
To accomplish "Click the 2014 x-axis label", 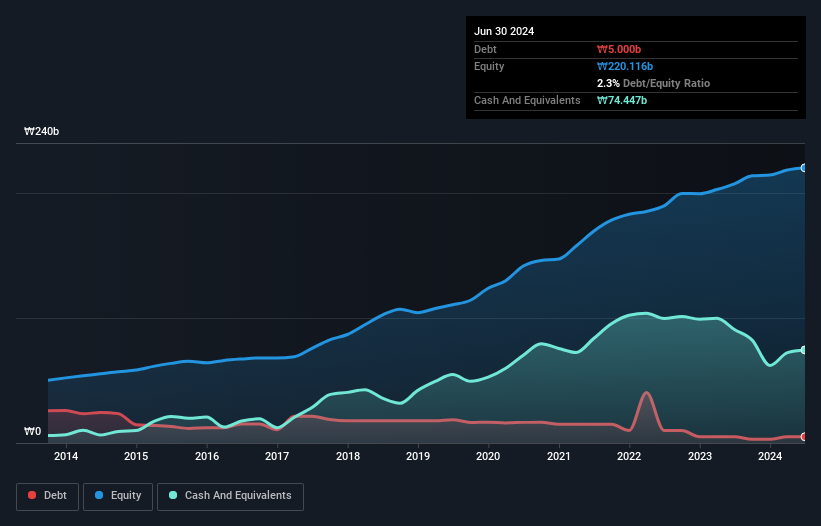I will coord(66,456).
